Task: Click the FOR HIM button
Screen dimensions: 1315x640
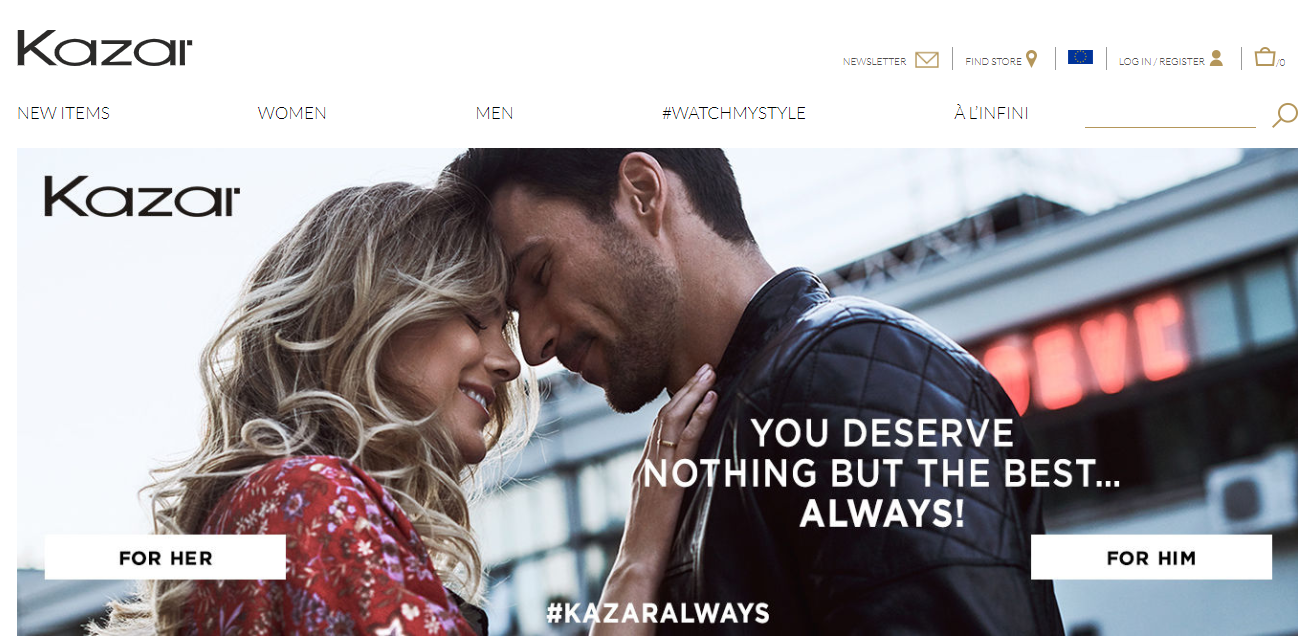Action: click(1151, 557)
